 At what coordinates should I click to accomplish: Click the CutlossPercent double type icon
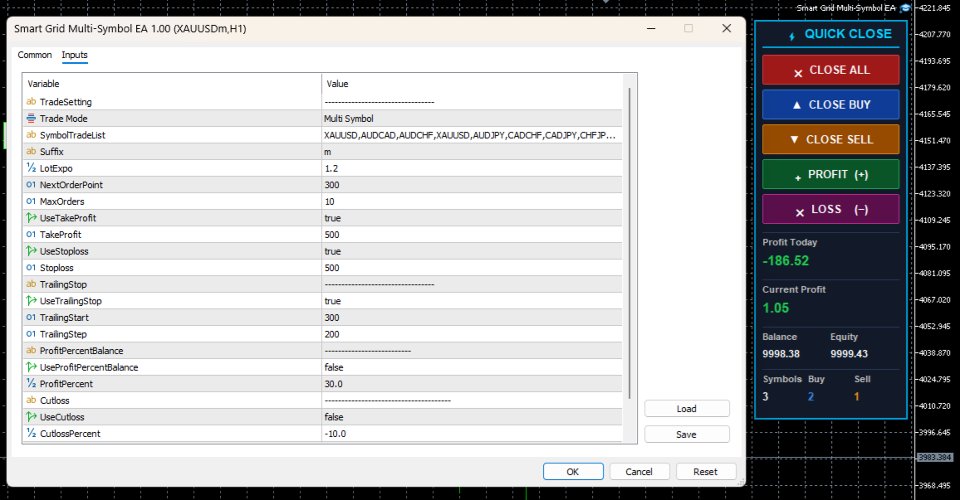pos(31,433)
